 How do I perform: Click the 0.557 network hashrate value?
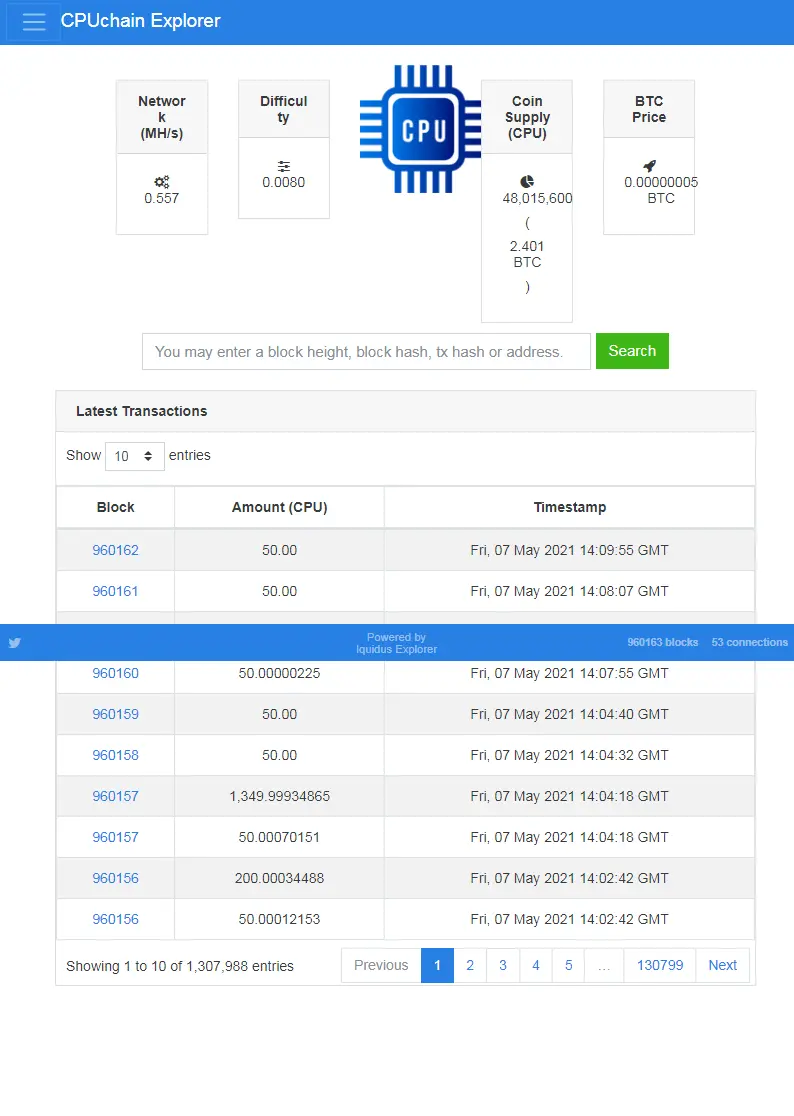tap(162, 199)
